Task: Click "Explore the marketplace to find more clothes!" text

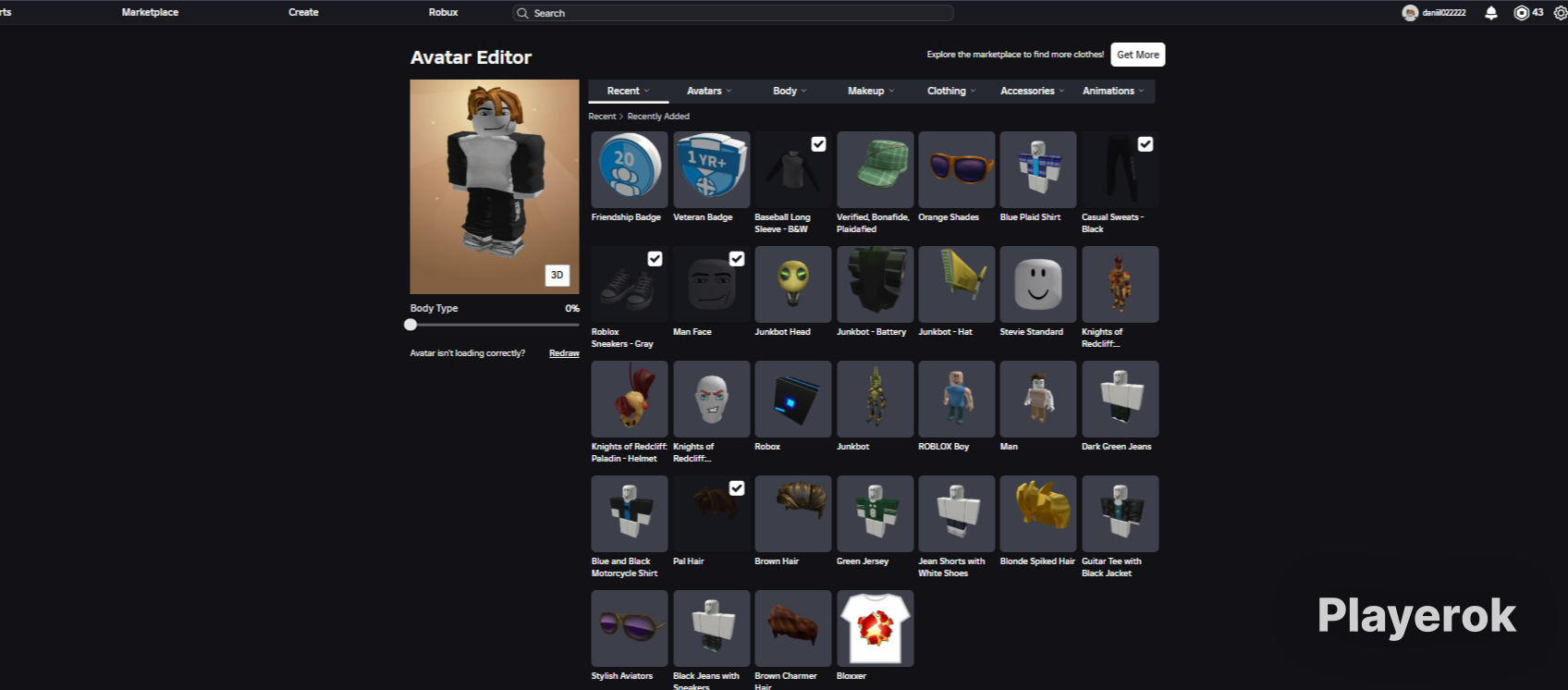Action: coord(1015,55)
